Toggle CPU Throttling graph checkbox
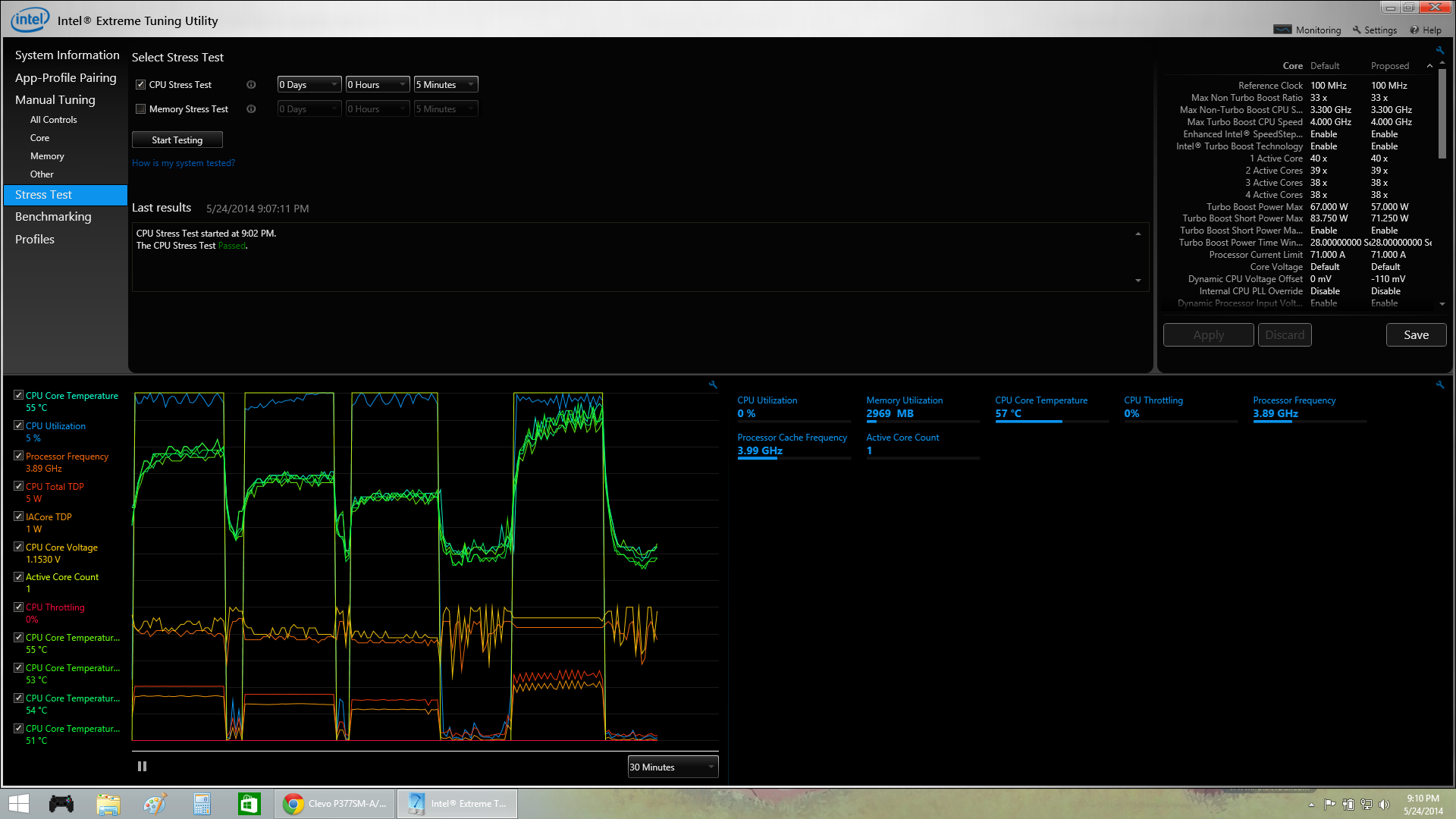The width and height of the screenshot is (1456, 819). pos(18,607)
